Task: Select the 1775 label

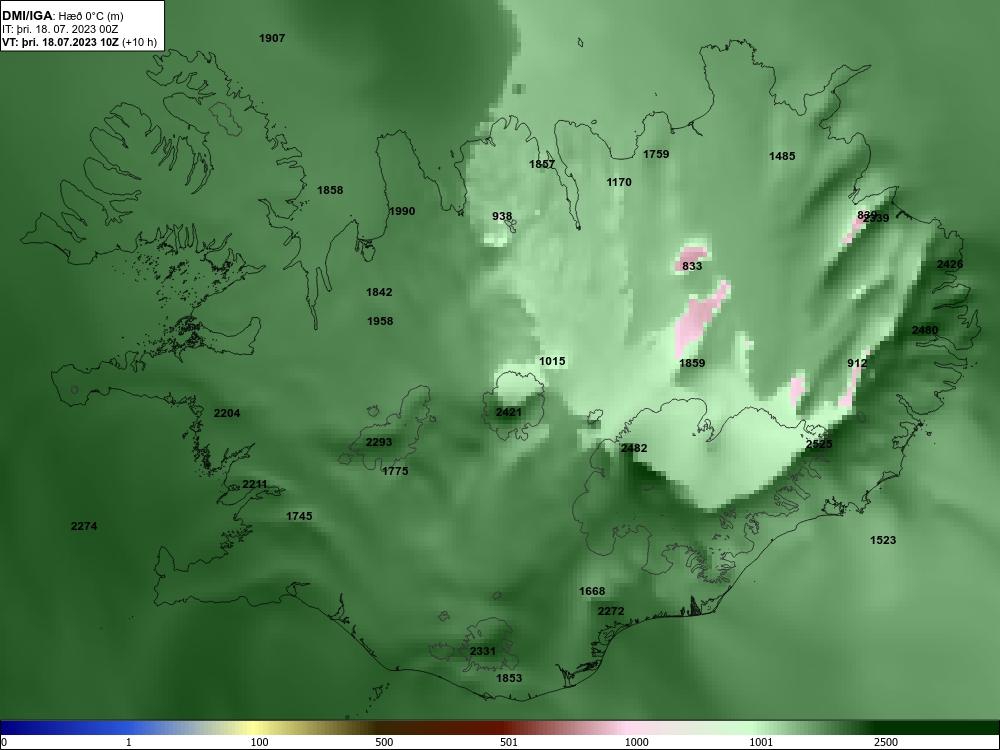Action: click(x=395, y=471)
